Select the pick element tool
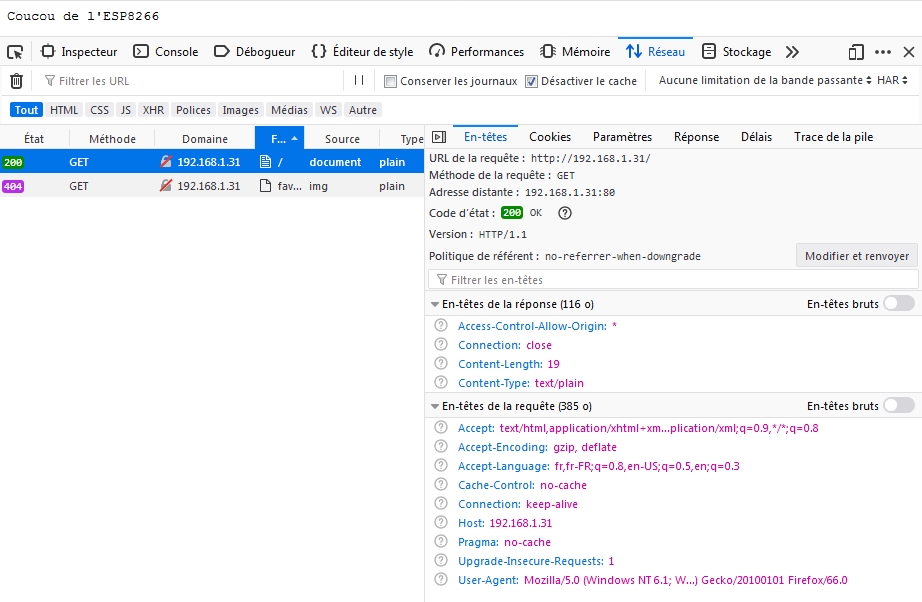Viewport: 922px width, 602px height. [14, 51]
